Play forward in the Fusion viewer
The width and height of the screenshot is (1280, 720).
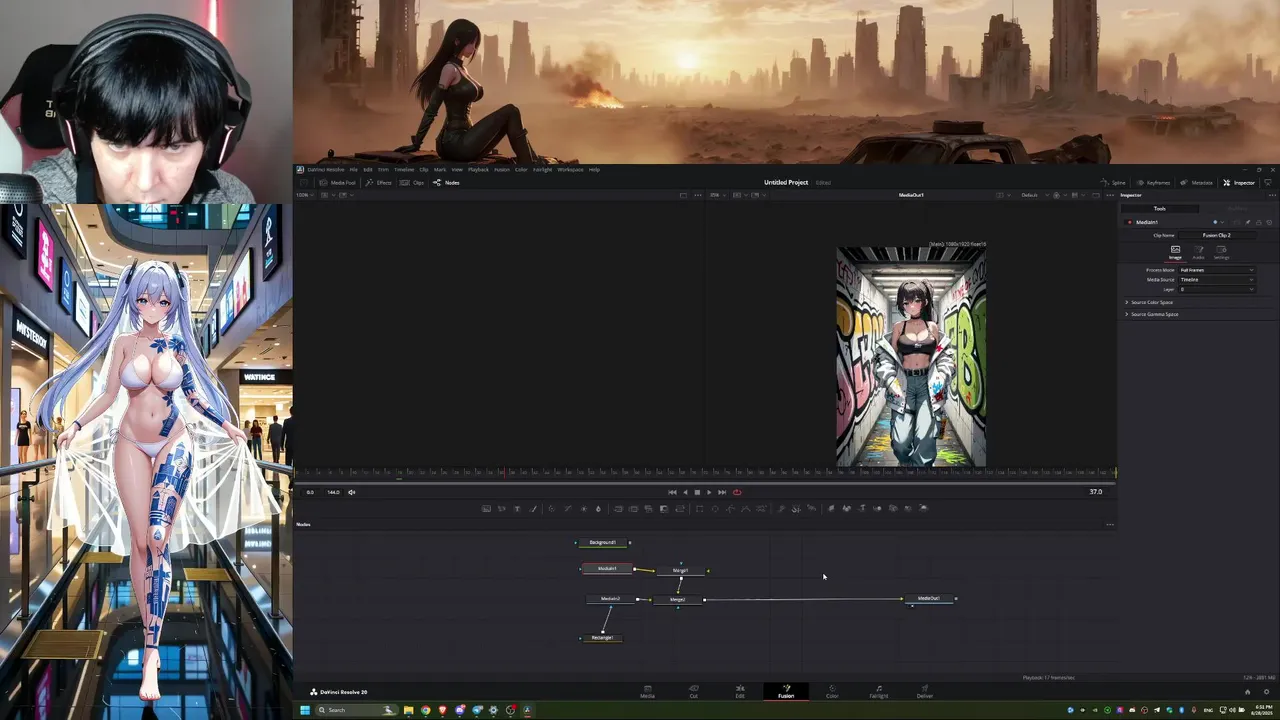coord(709,492)
